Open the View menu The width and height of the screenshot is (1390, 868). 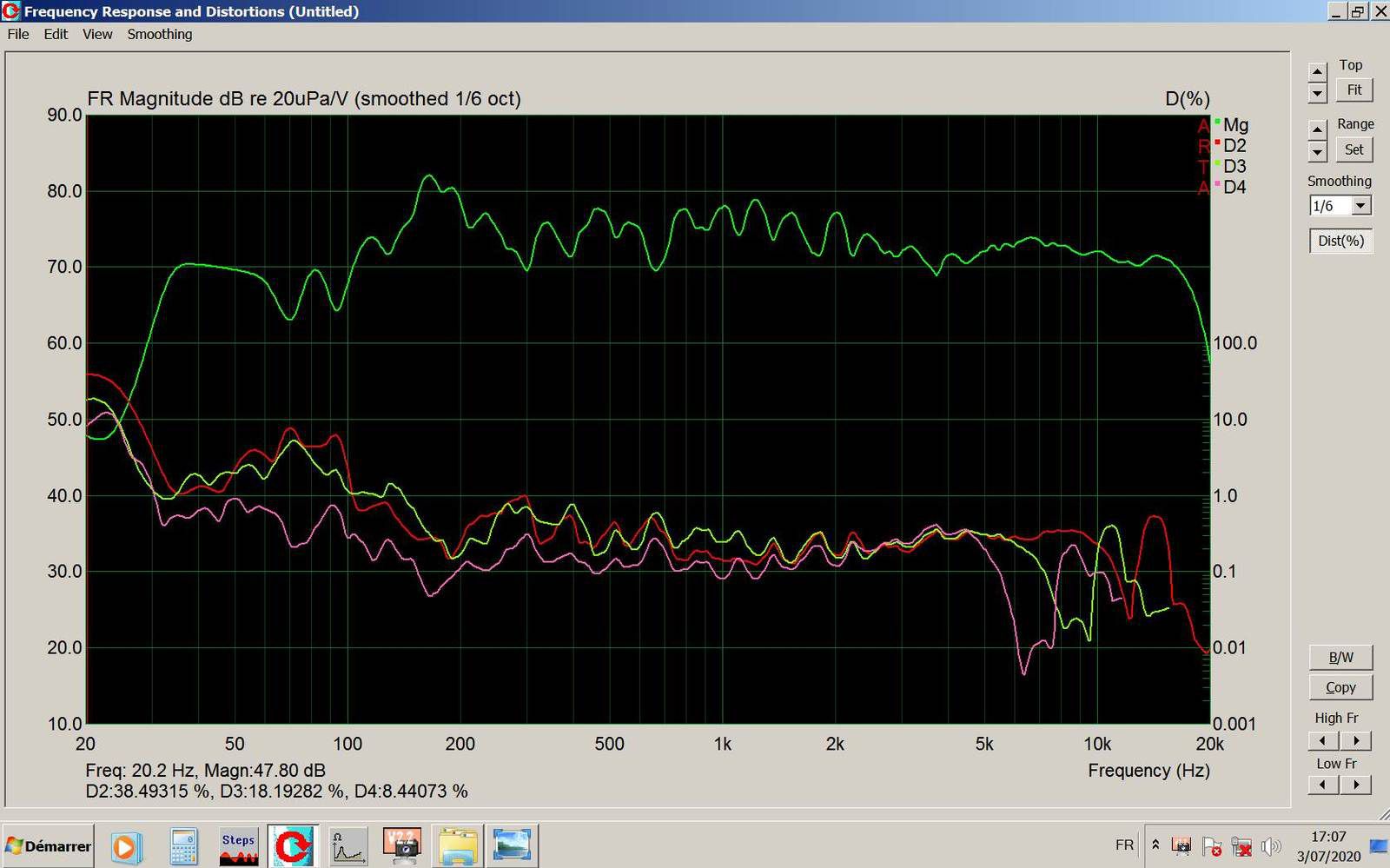(97, 34)
